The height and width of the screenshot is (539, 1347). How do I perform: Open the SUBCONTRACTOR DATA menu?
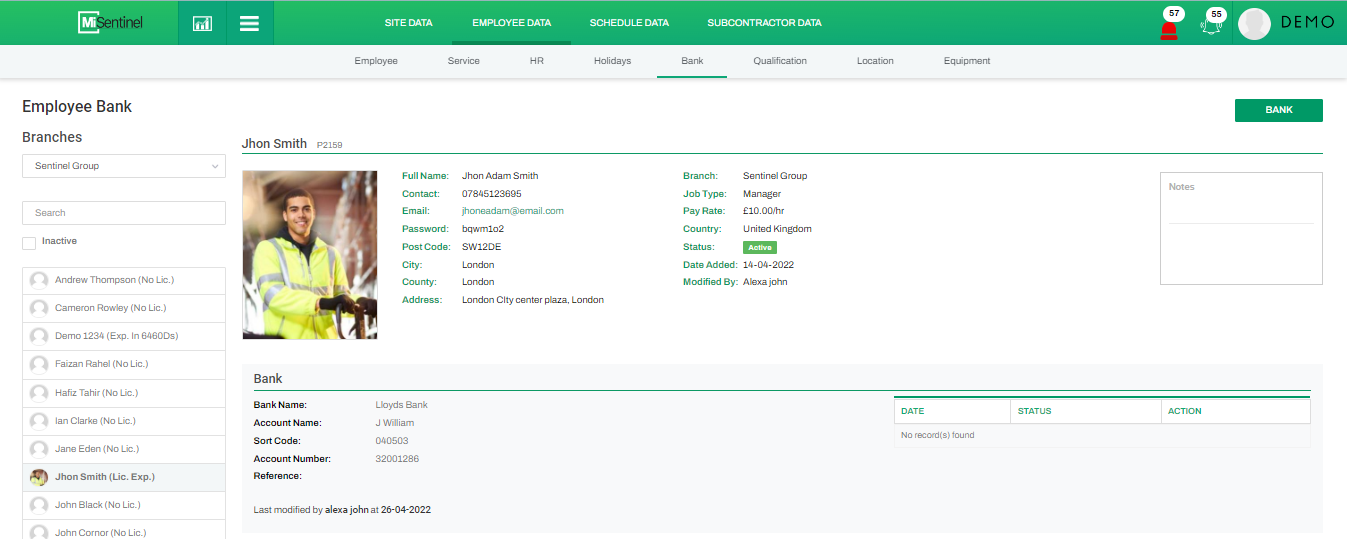tap(764, 22)
